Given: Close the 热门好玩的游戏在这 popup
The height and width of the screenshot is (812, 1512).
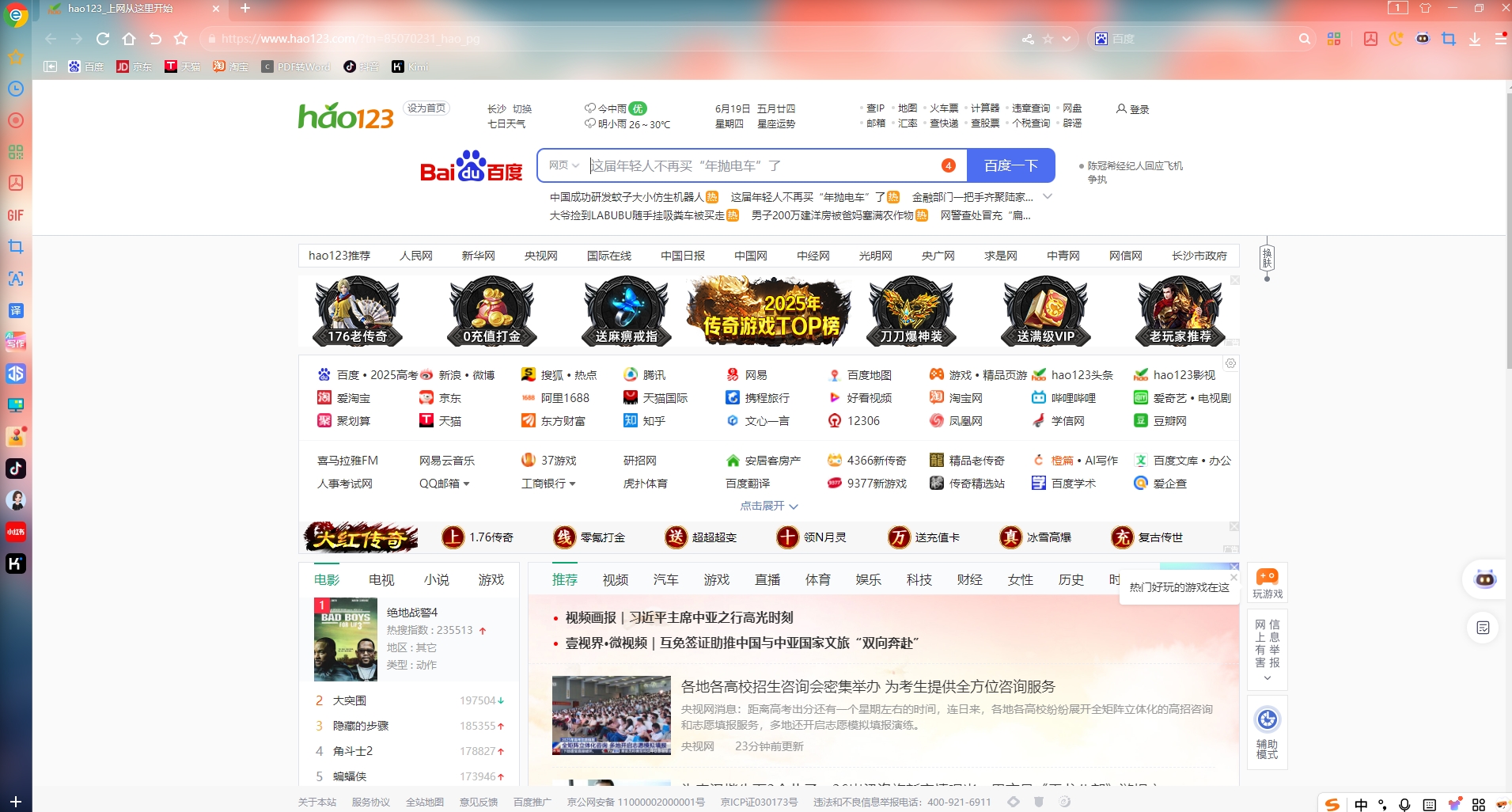Looking at the screenshot, I should click(1233, 577).
